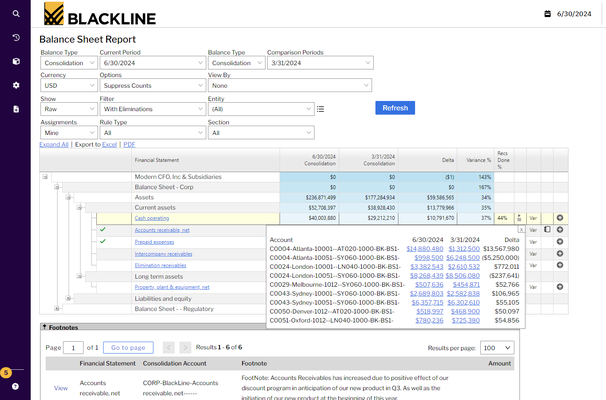Open the history icon in left sidebar

pos(16,38)
